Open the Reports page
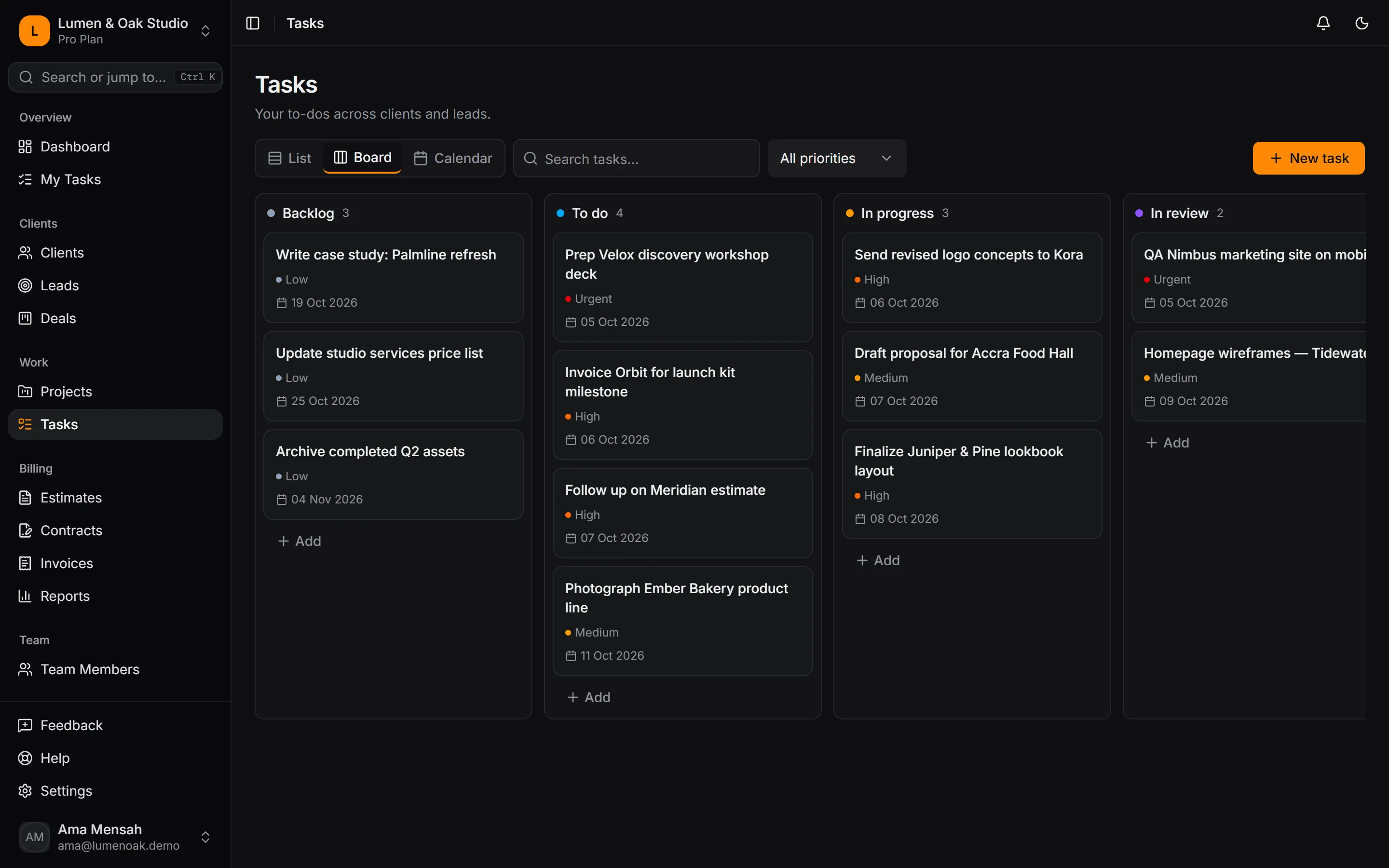The height and width of the screenshot is (868, 1389). tap(115, 596)
